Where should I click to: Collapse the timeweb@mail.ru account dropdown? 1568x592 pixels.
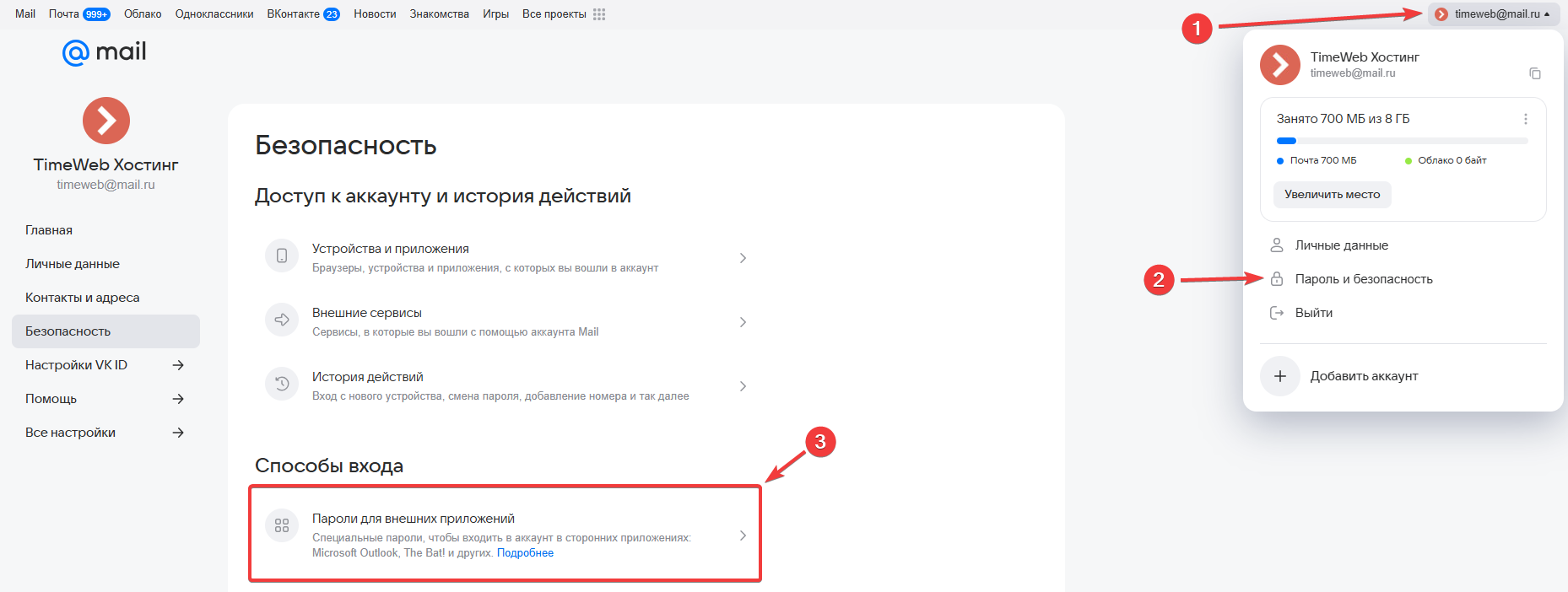1494,14
